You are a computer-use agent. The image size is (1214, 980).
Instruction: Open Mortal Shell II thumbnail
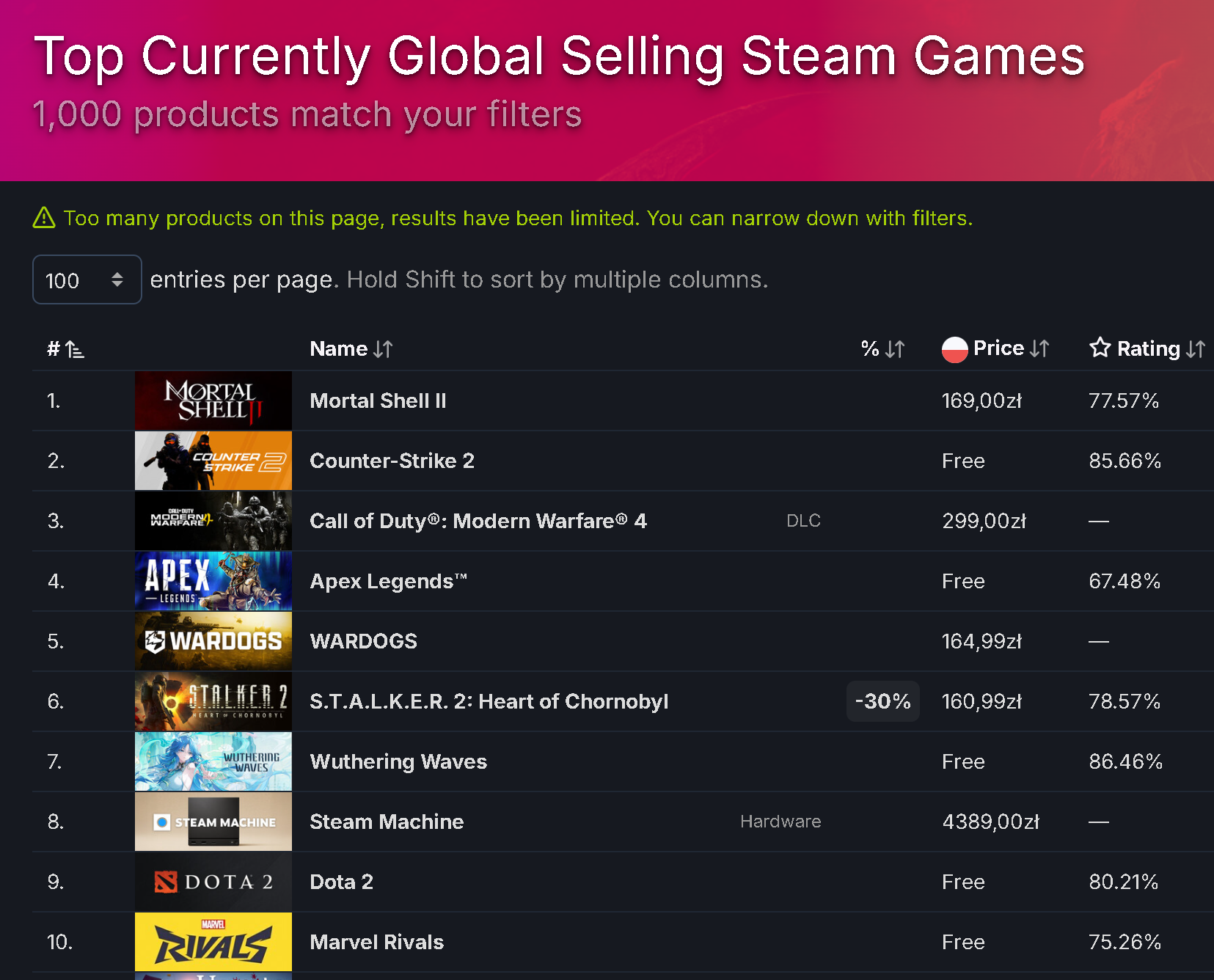[213, 401]
